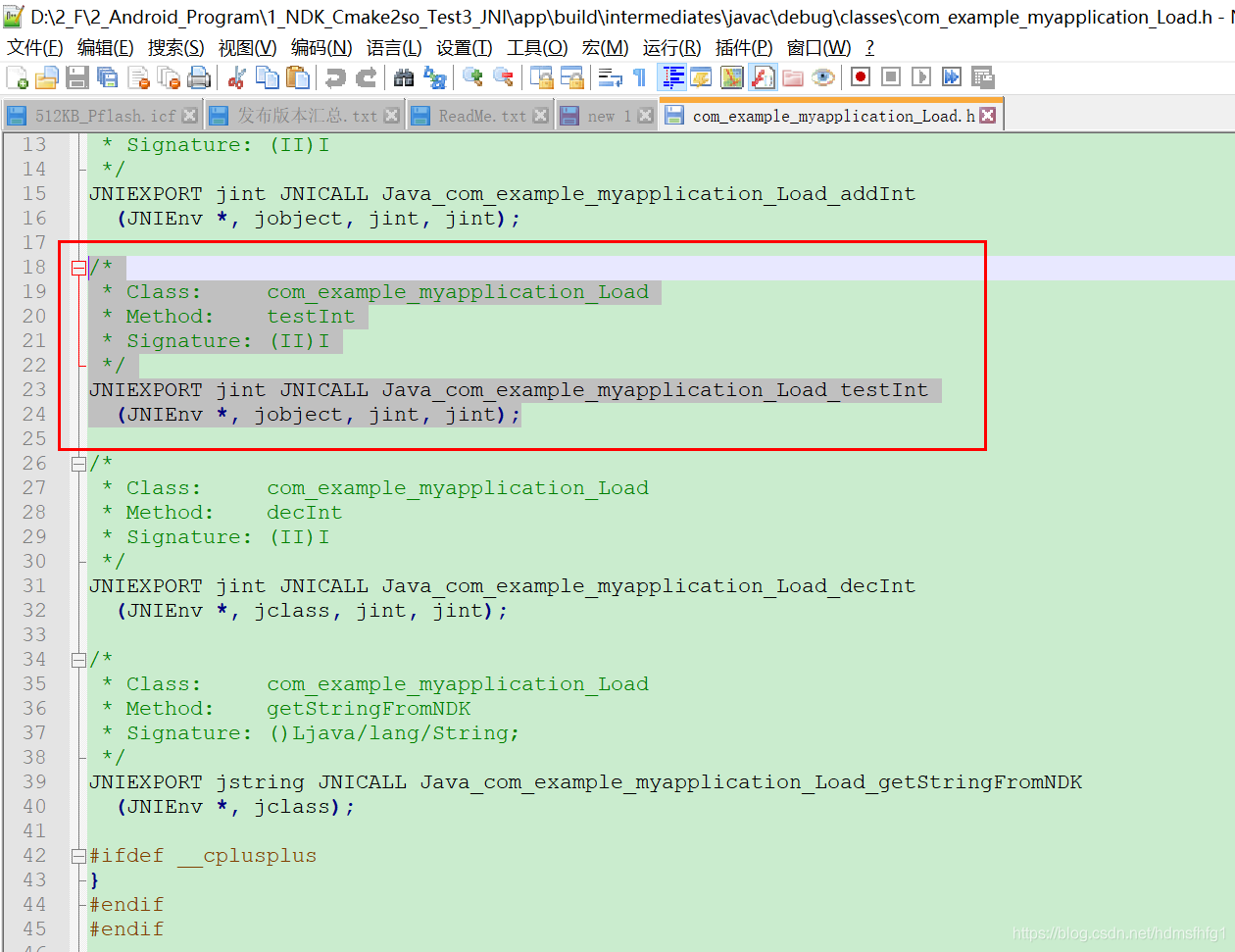1235x952 pixels.
Task: Save the current file via floppy icon
Action: click(x=77, y=77)
